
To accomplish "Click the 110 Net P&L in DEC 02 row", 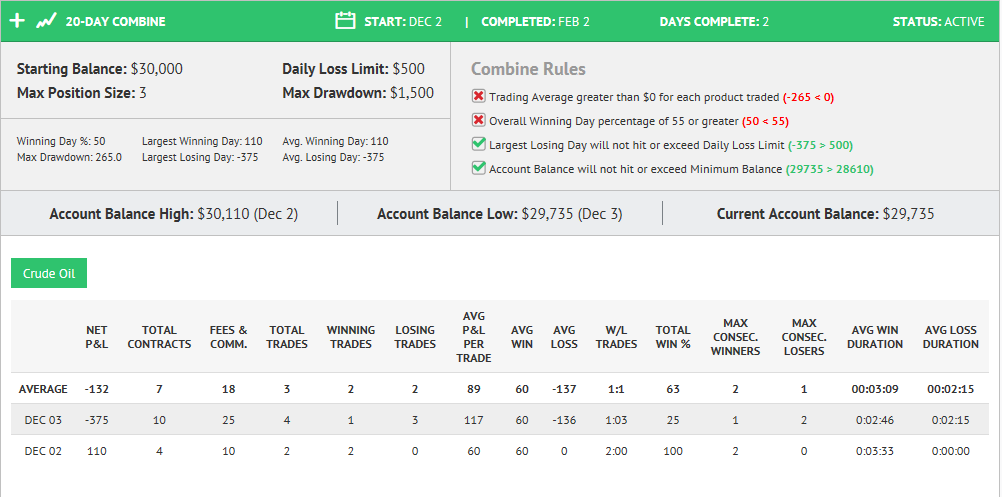I will (97, 451).
